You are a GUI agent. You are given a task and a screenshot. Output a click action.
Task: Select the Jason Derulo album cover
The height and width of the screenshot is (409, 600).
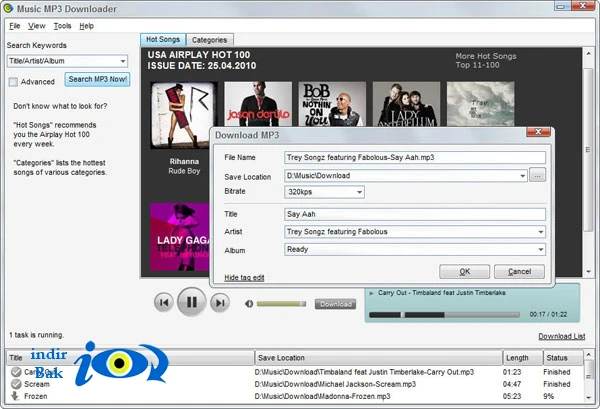tap(258, 104)
